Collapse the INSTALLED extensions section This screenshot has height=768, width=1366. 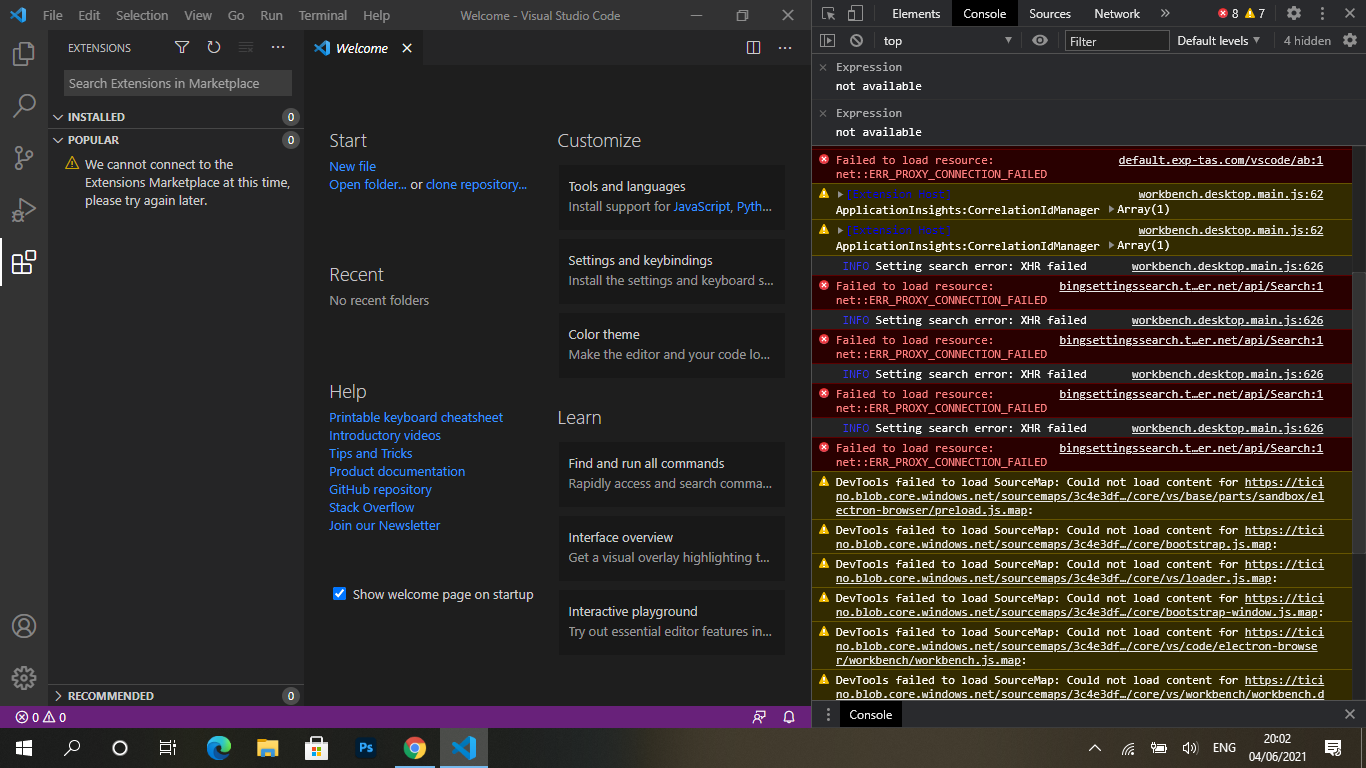click(176, 117)
